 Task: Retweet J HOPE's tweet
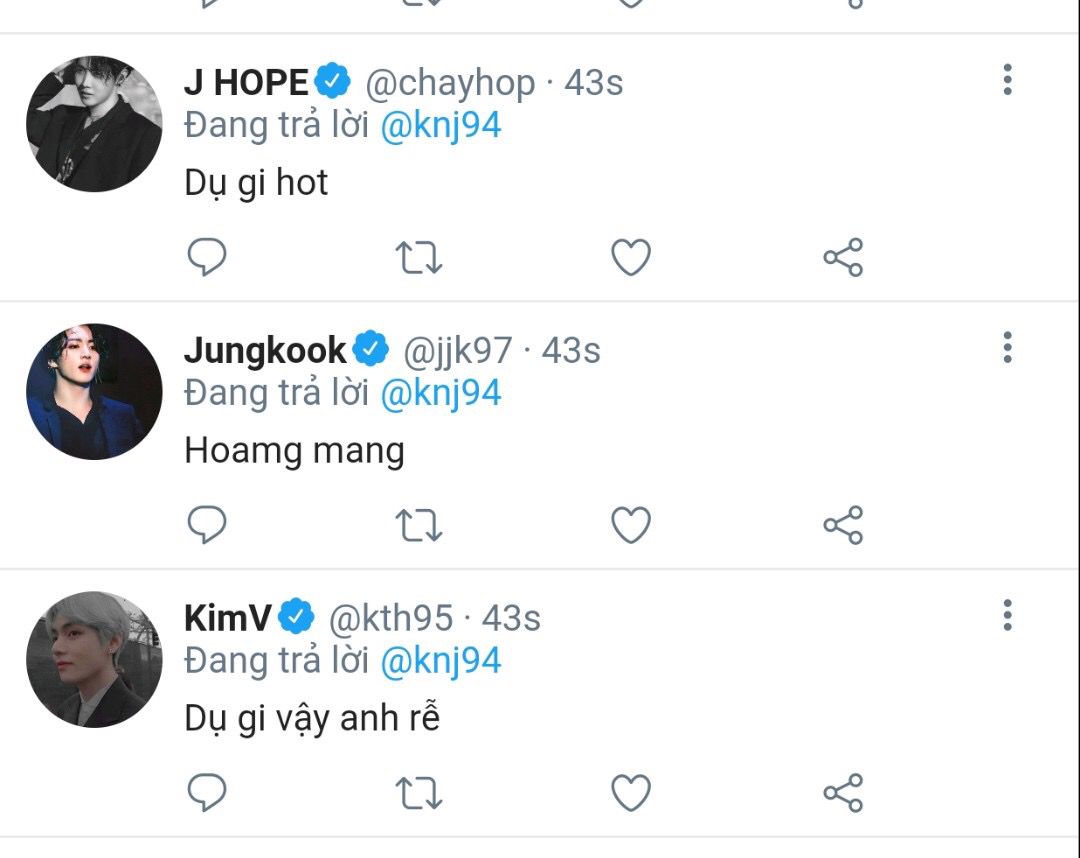tap(419, 258)
